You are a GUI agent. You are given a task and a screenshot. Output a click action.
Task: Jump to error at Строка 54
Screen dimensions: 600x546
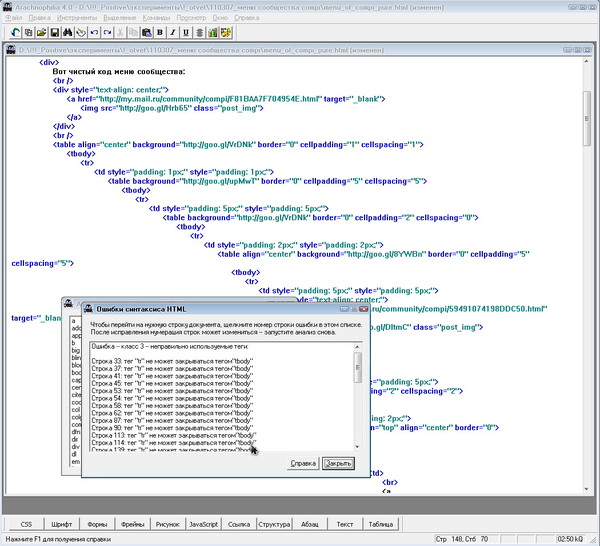[172, 398]
